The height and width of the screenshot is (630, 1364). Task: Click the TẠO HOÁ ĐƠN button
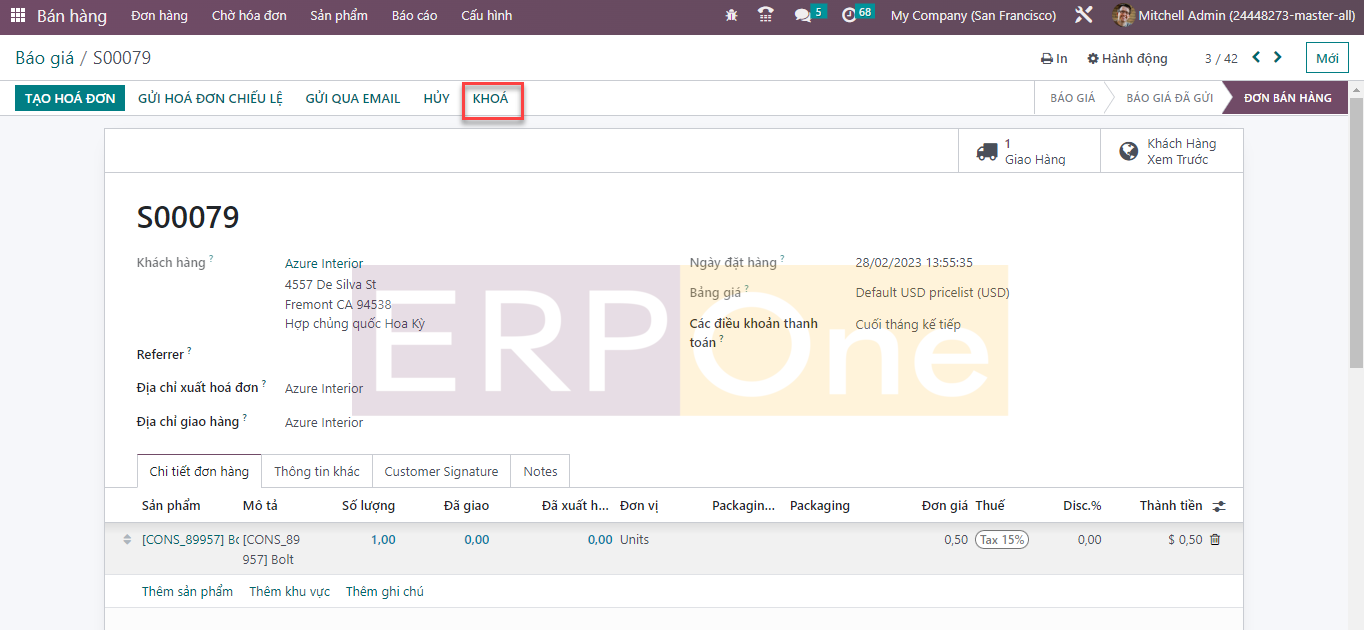click(x=70, y=98)
